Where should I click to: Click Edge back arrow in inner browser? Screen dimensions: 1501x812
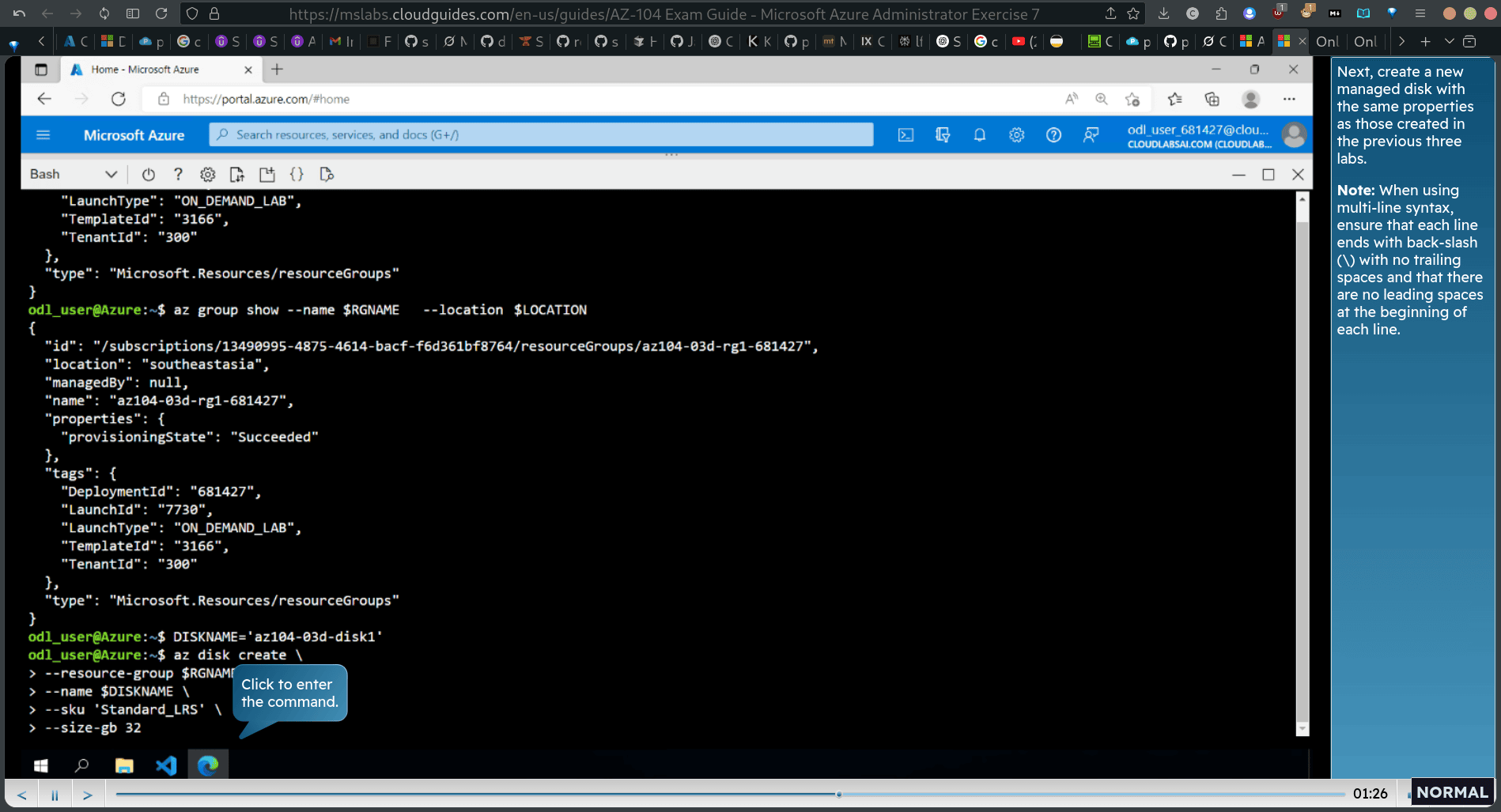click(x=44, y=99)
